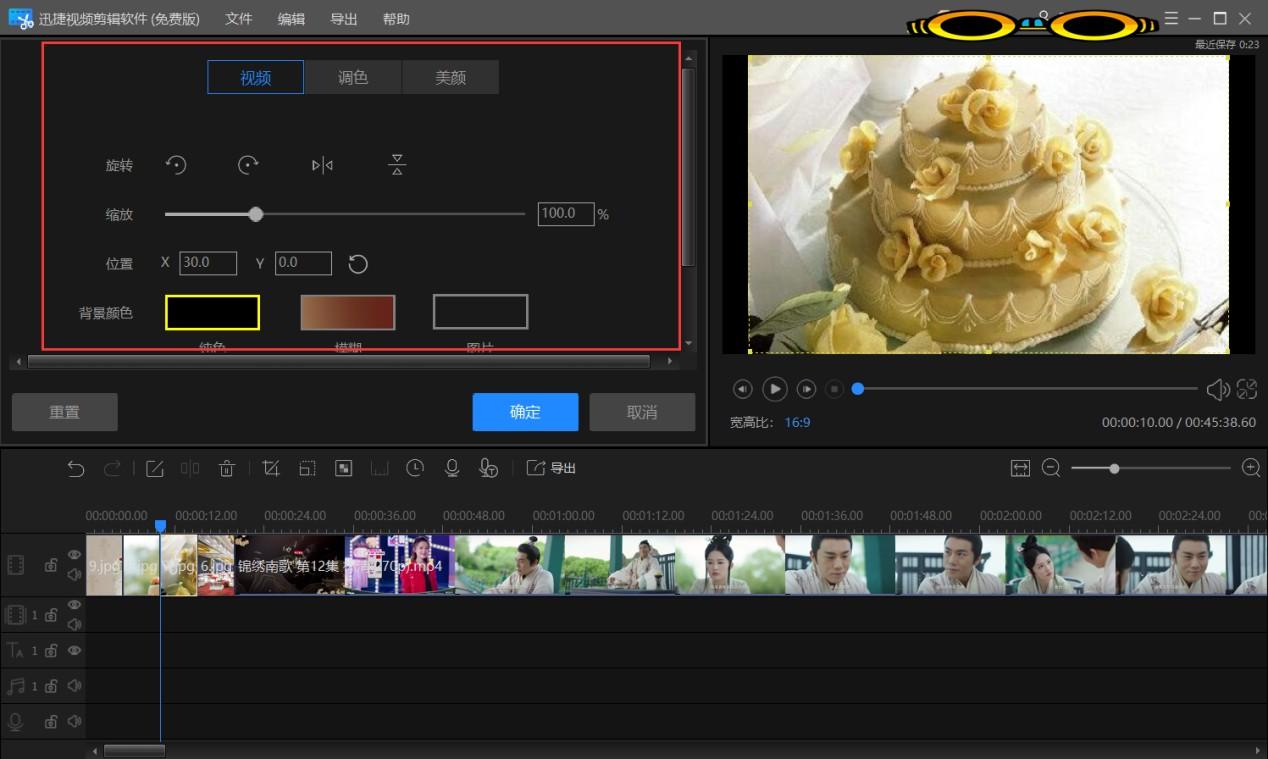Mute the music track 1
This screenshot has width=1268, height=759.
coord(74,686)
